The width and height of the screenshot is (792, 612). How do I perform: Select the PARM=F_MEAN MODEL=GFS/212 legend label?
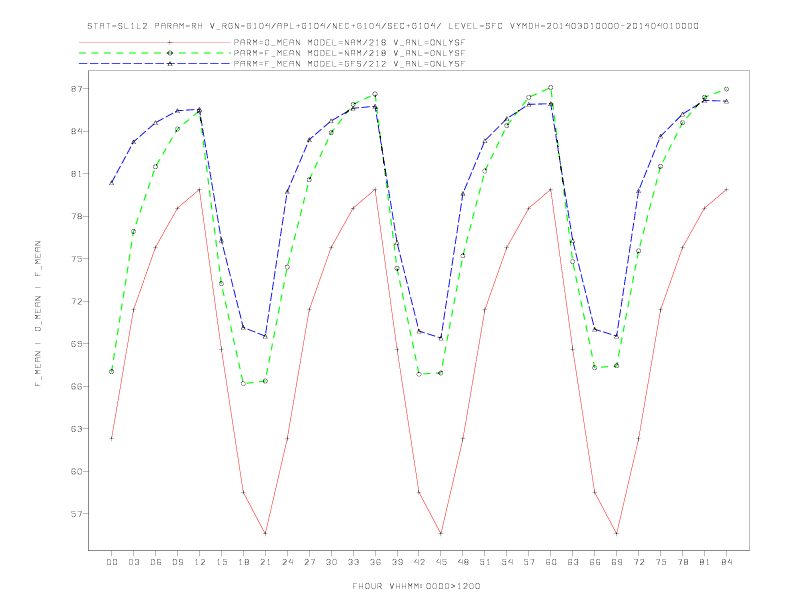click(349, 64)
